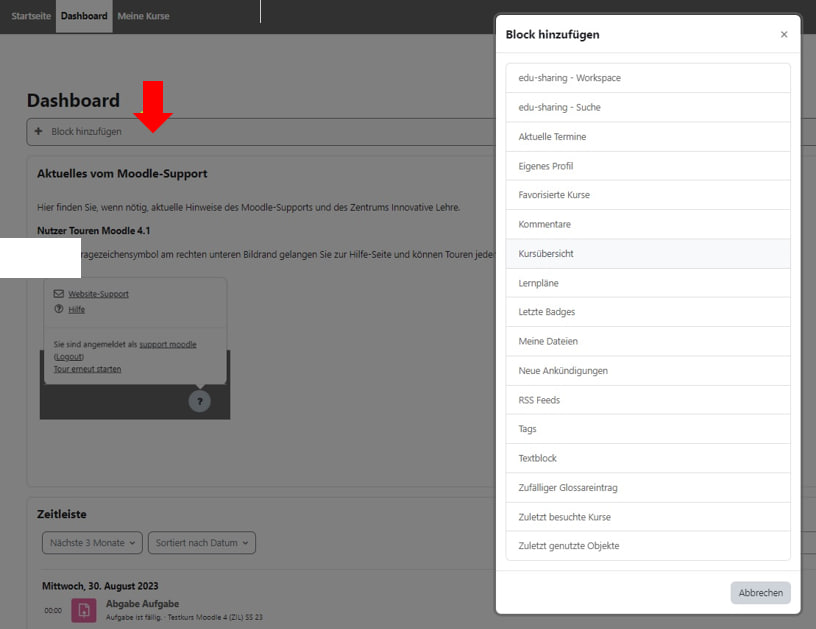Open the Website-Support link
Image resolution: width=816 pixels, height=629 pixels.
(98, 294)
